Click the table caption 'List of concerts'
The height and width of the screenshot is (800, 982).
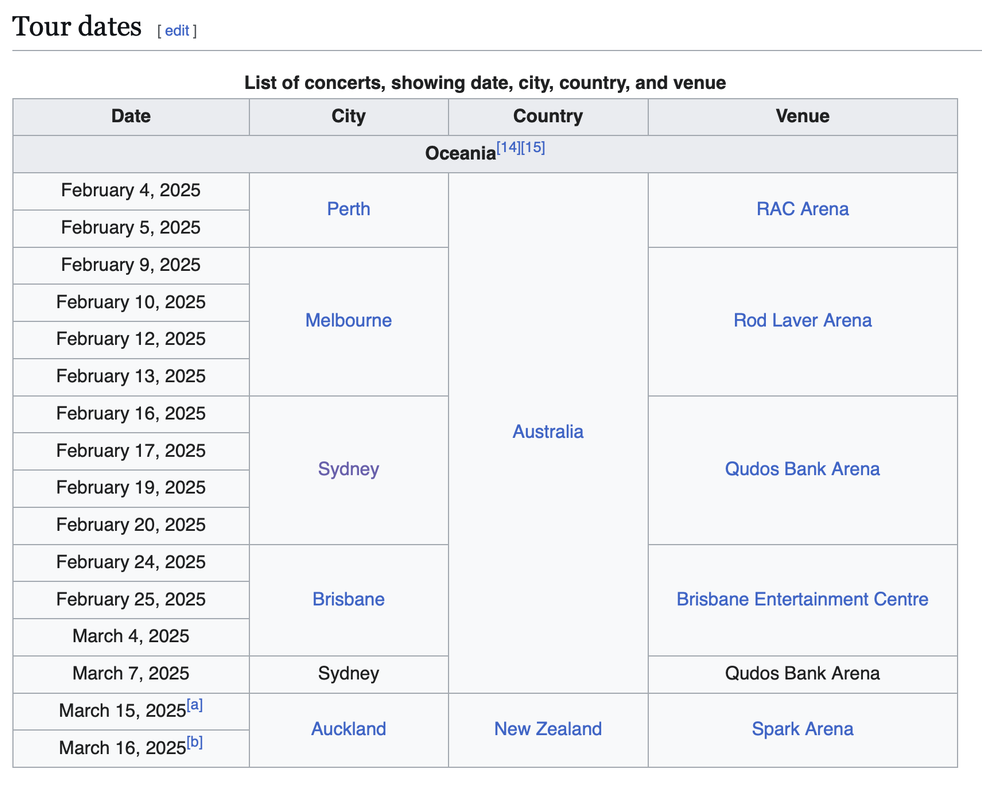tap(485, 83)
